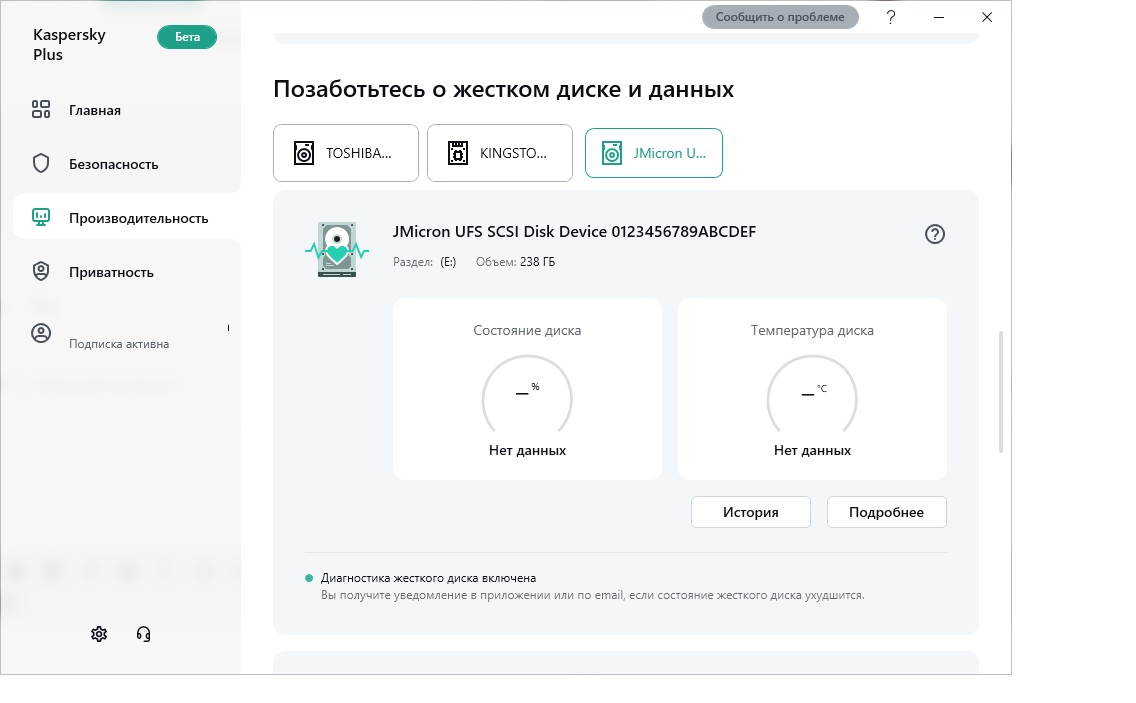Open the Подписка активна account entry
This screenshot has width=1136, height=703.
point(119,344)
